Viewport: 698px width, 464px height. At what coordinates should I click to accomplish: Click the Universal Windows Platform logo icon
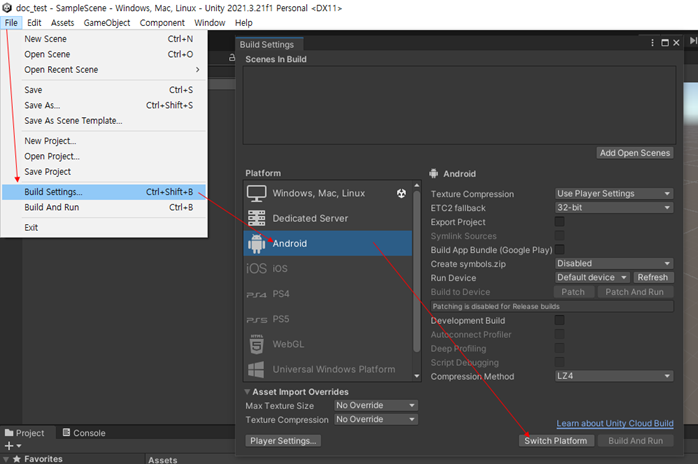point(256,370)
